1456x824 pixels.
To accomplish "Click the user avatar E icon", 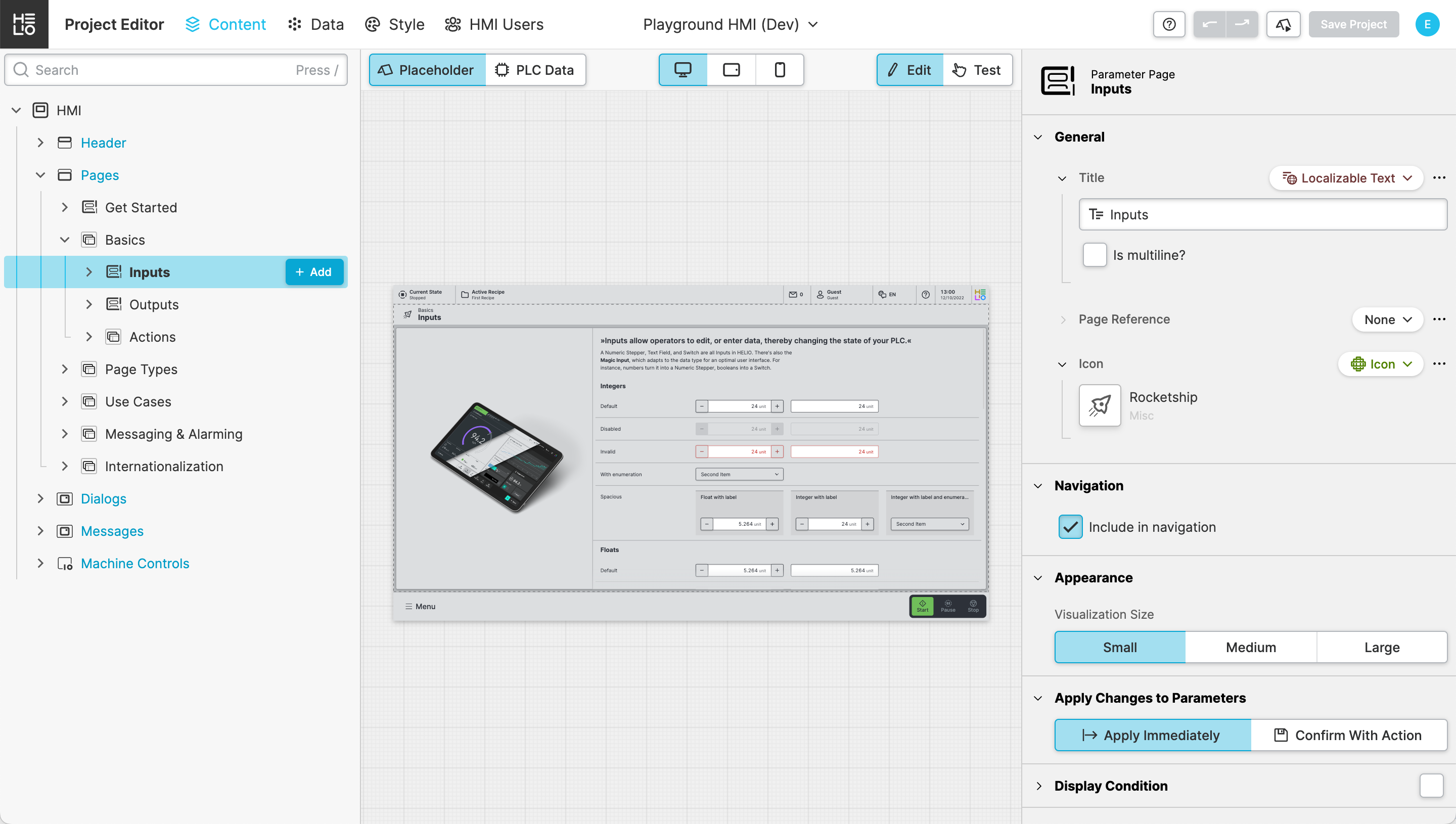I will [1427, 24].
